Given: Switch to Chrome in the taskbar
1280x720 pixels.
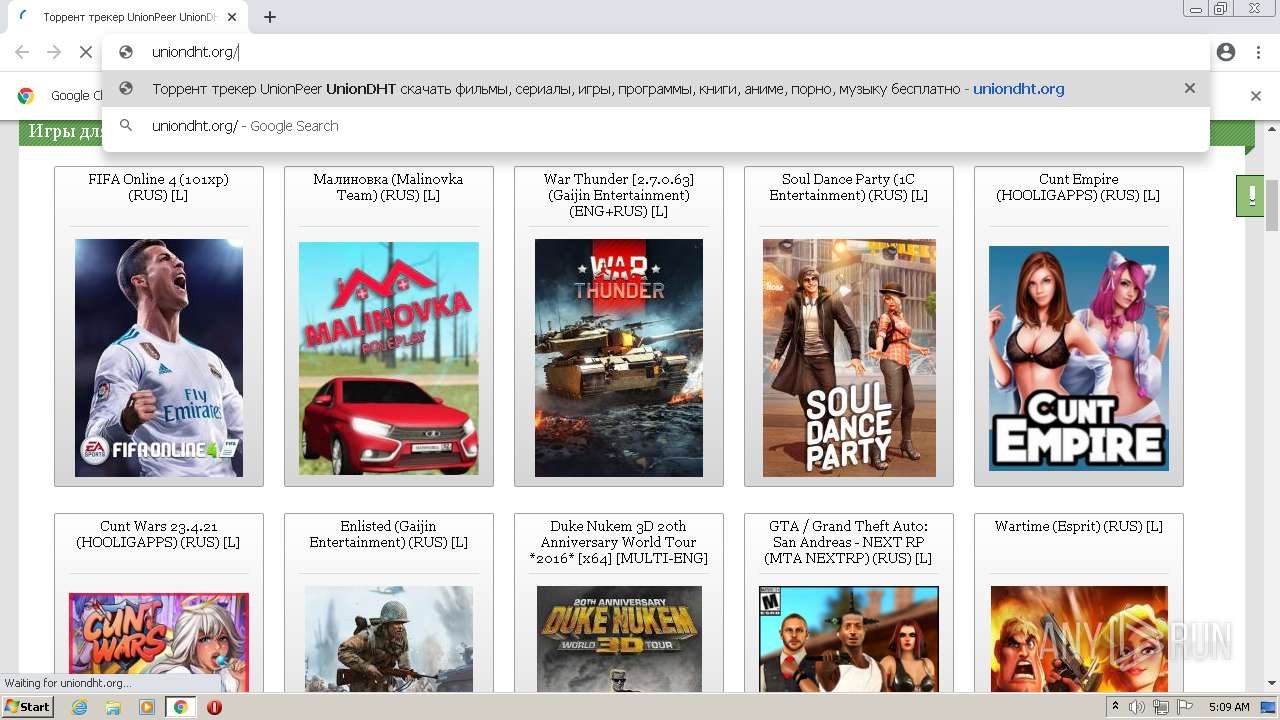Looking at the screenshot, I should click(180, 707).
